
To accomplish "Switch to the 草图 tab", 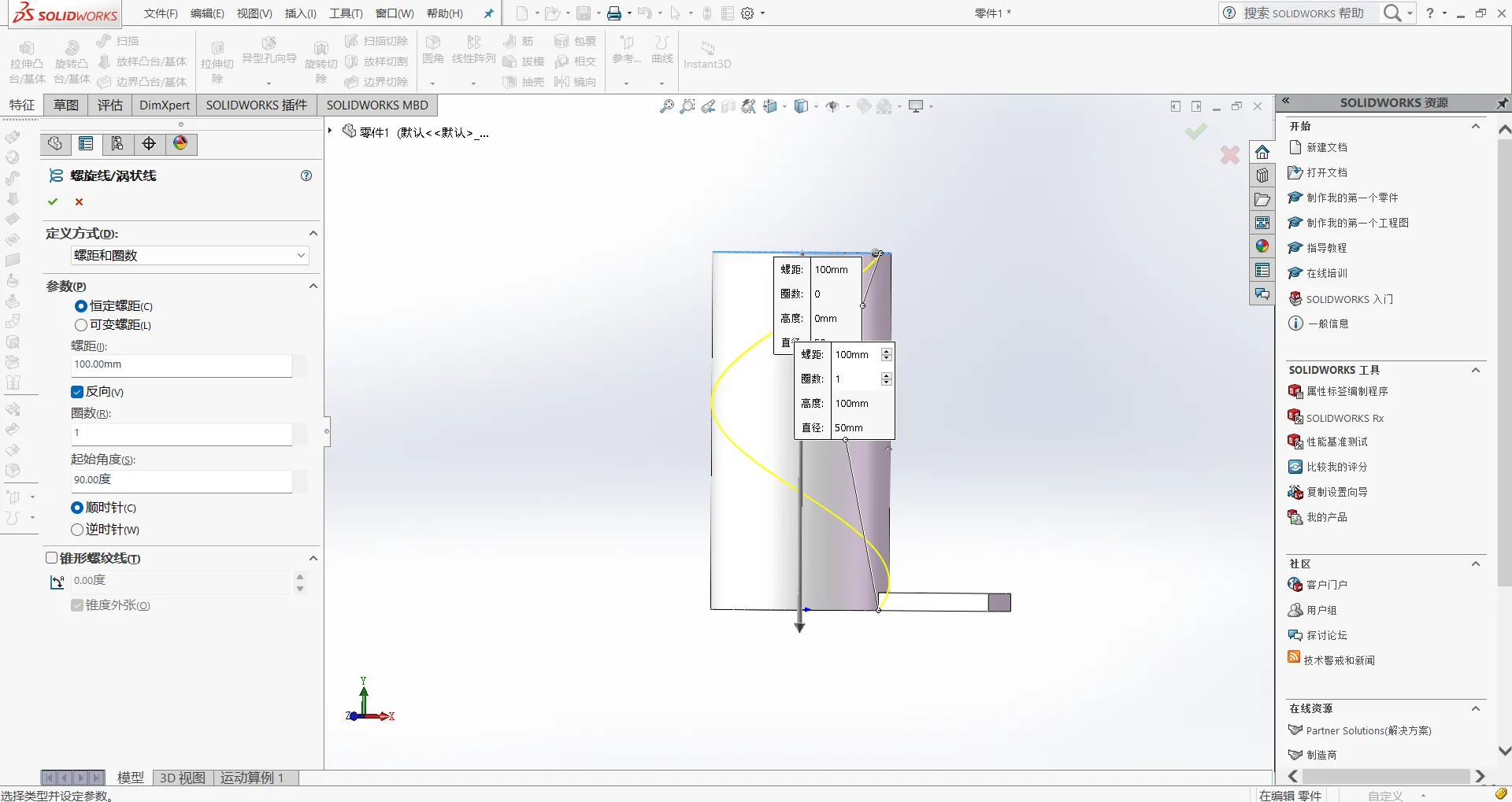I will 66,105.
